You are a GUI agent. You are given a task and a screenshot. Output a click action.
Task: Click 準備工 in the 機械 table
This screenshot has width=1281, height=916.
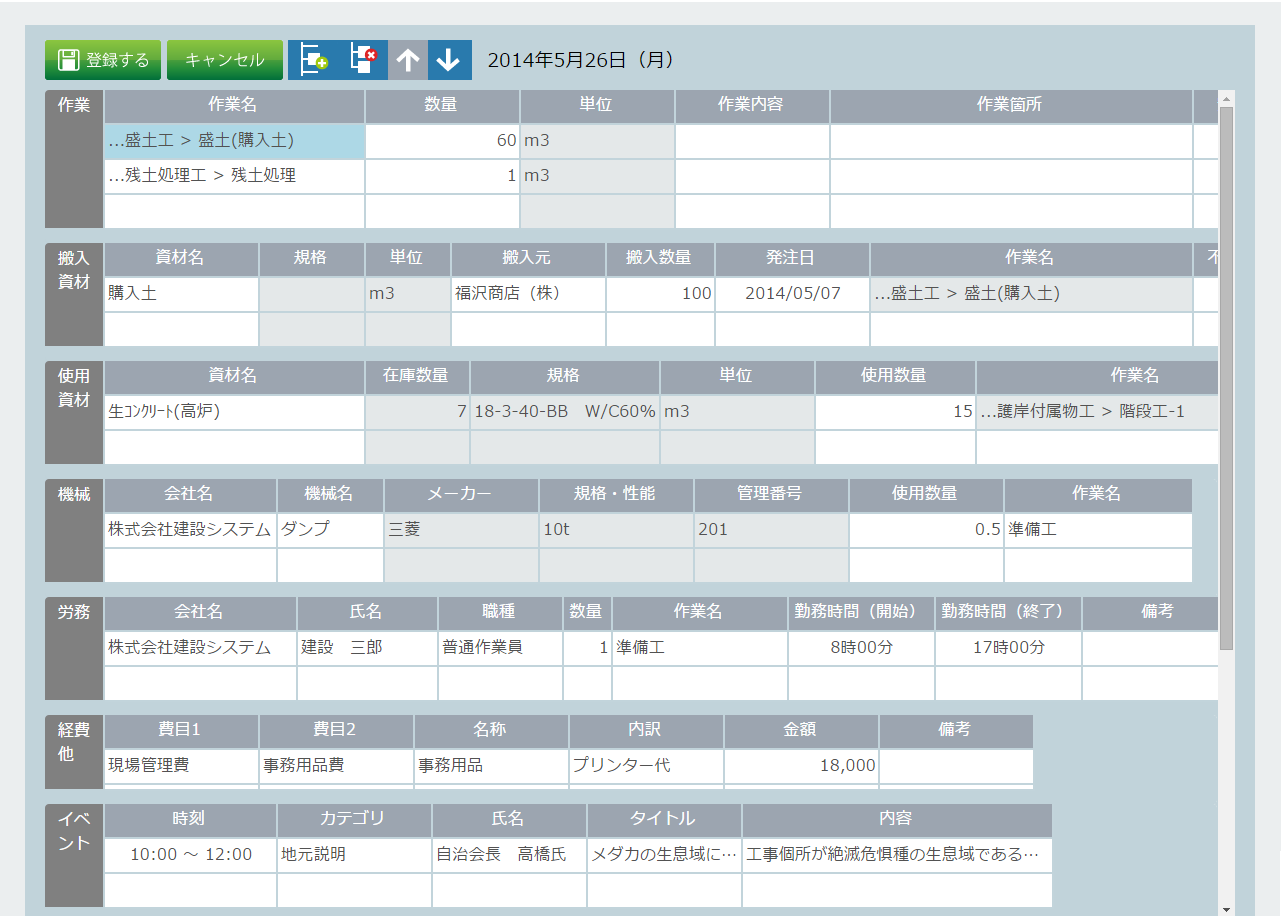click(1098, 530)
